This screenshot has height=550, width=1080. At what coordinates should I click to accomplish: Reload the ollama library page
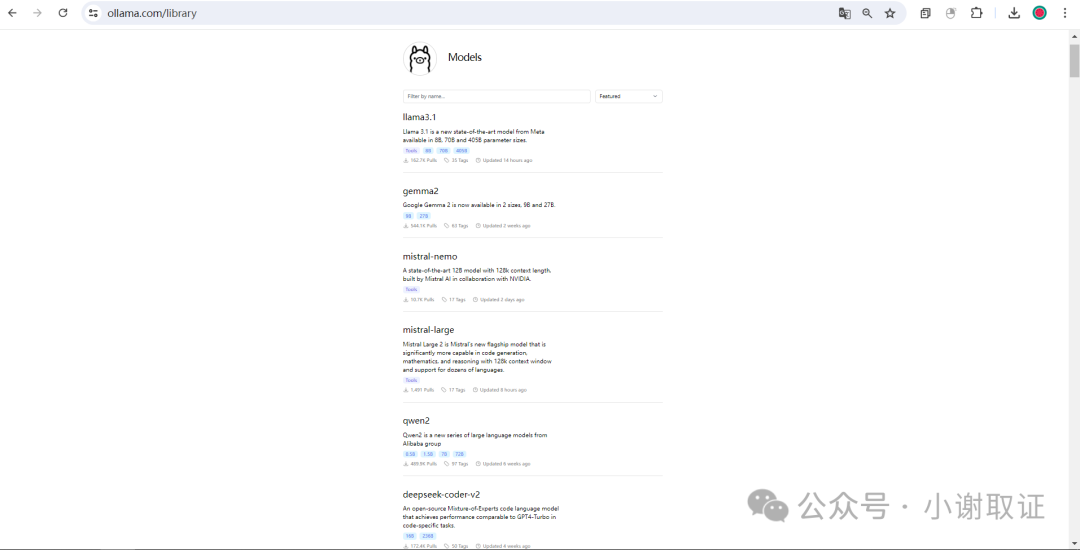click(x=63, y=13)
